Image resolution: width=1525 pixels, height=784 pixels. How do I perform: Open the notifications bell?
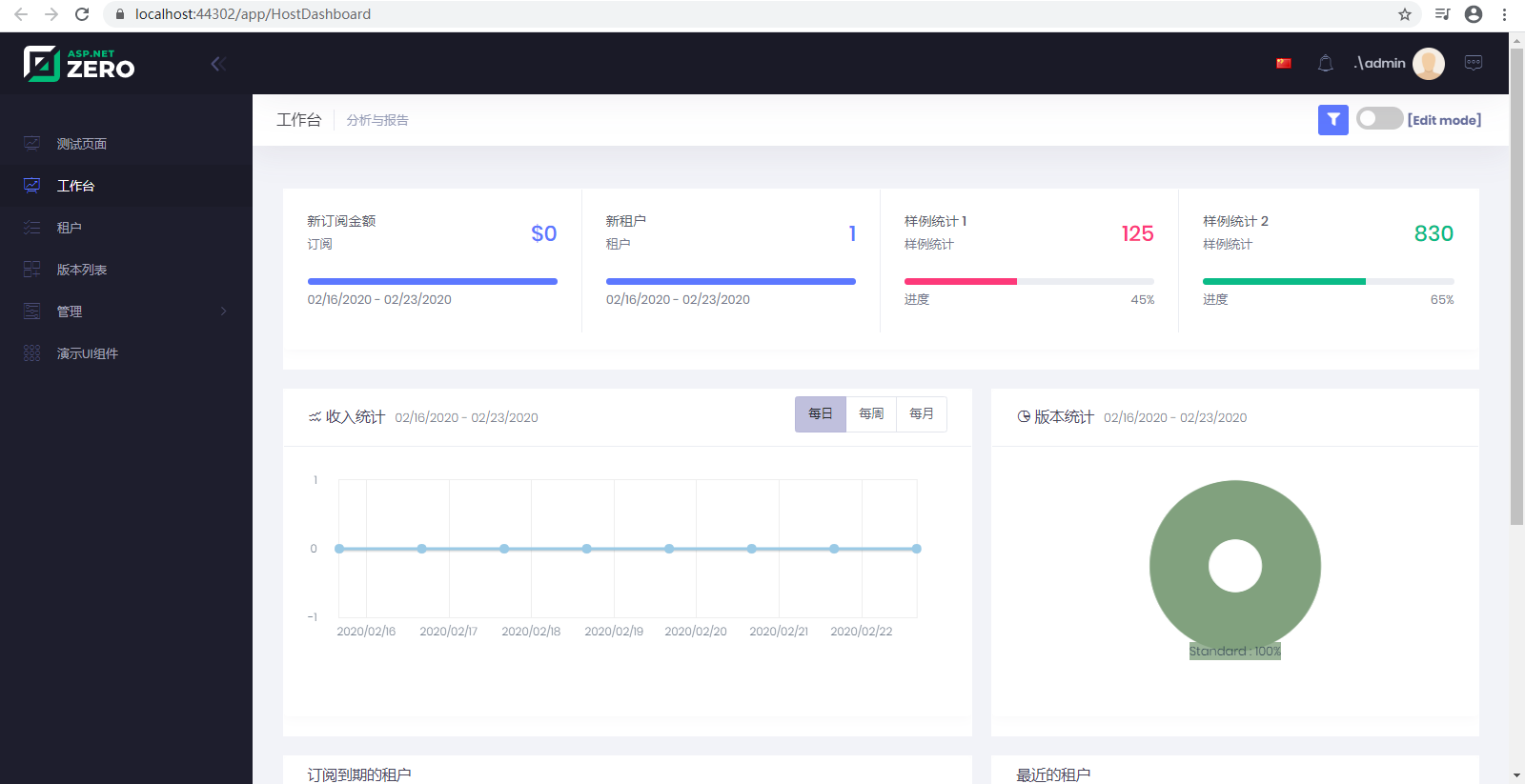[x=1325, y=63]
